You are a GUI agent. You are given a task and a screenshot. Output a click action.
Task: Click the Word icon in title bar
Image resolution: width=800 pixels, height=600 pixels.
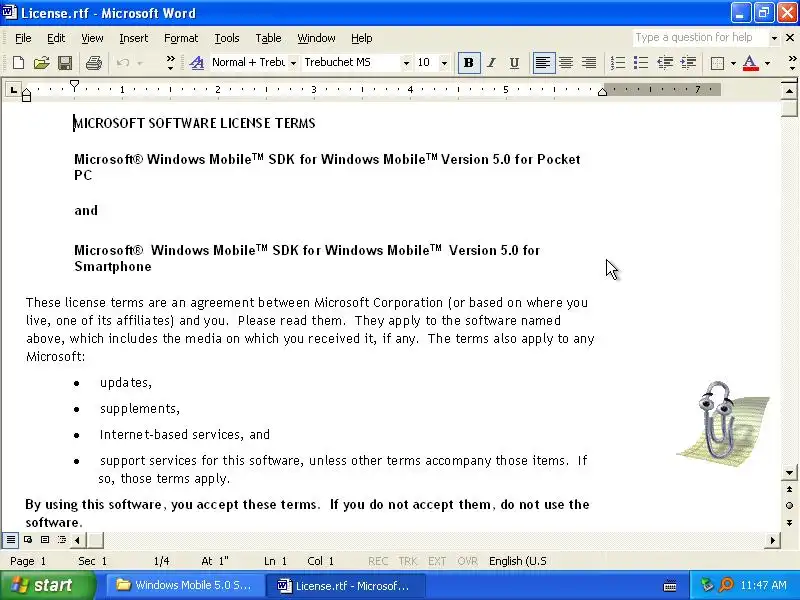click(x=10, y=12)
